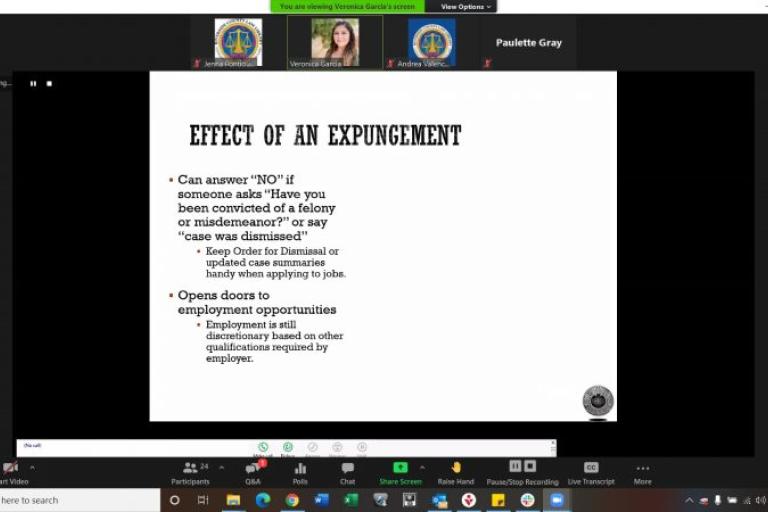
Task: Raise hand in the meeting
Action: click(x=455, y=472)
